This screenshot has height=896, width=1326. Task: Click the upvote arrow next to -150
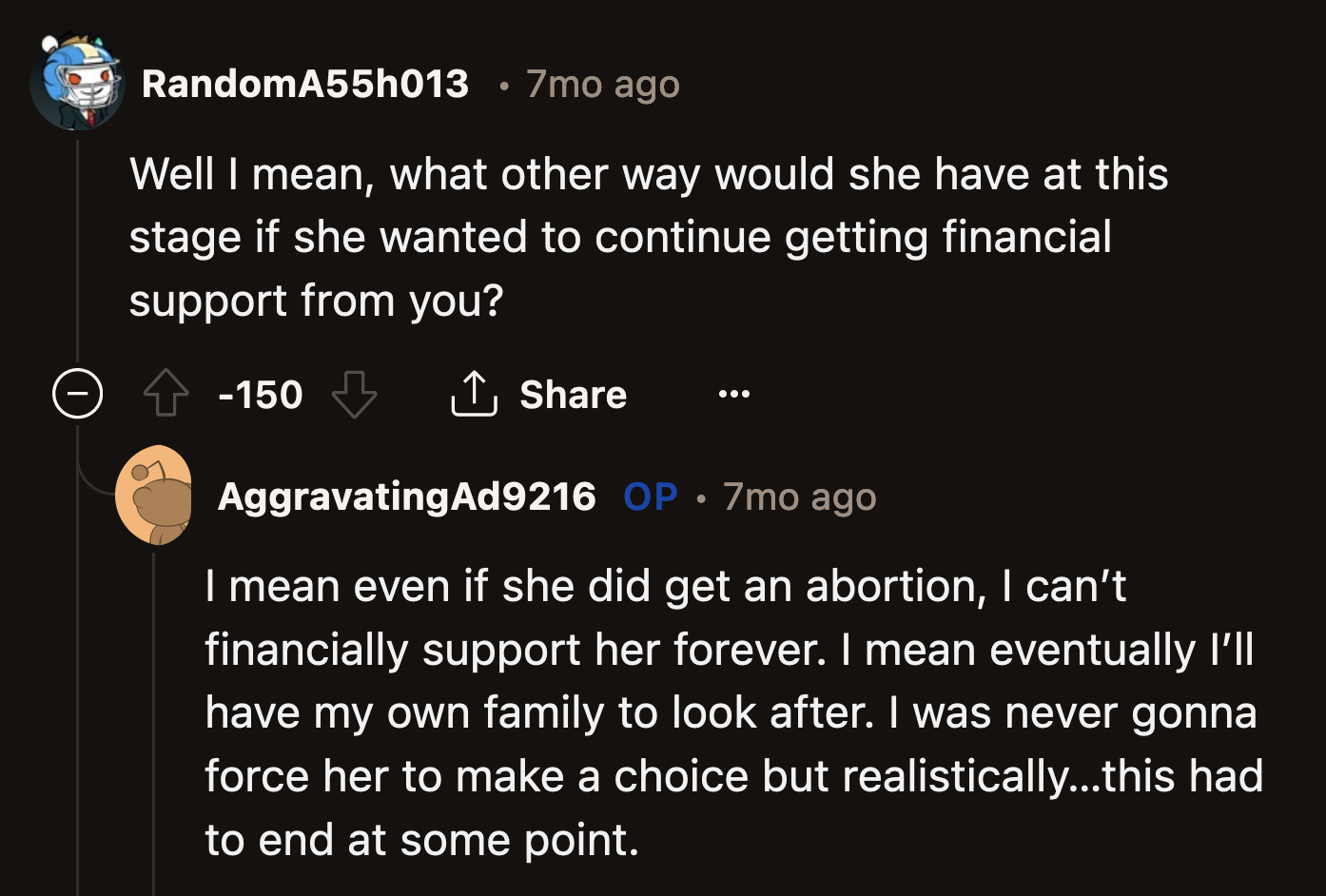click(167, 394)
